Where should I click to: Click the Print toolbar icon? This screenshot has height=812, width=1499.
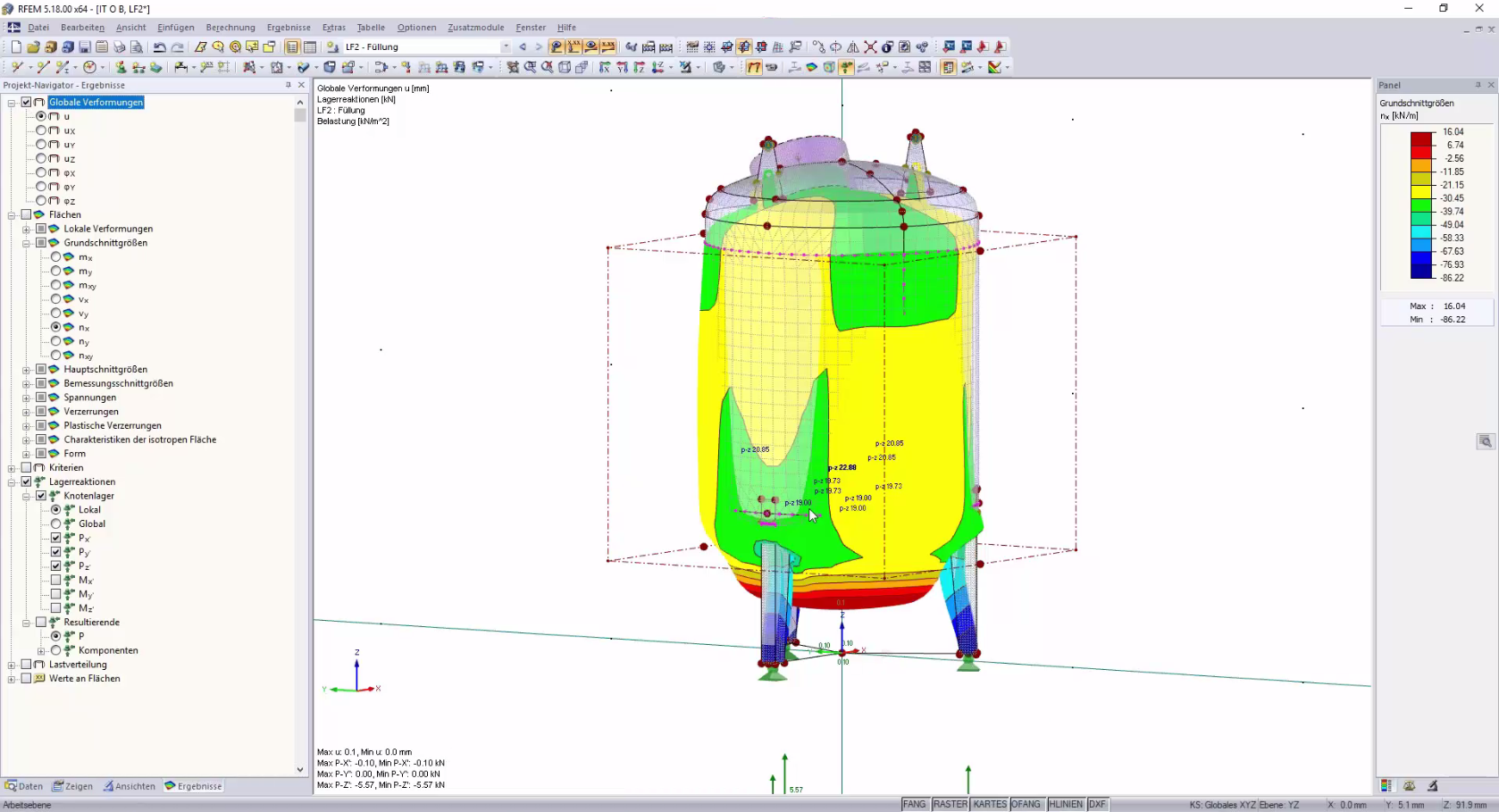click(x=119, y=46)
